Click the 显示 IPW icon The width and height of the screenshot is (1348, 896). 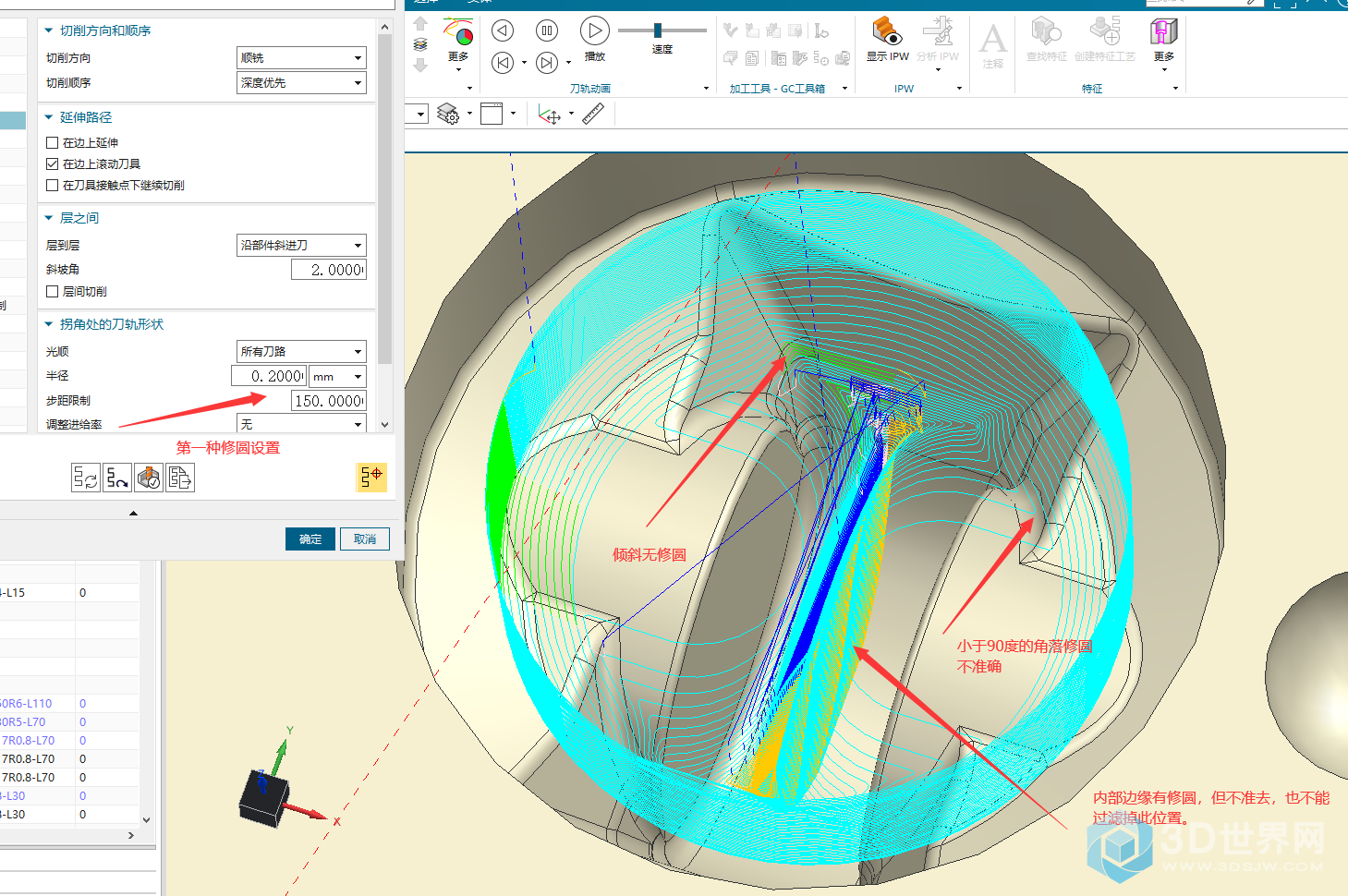pyautogui.click(x=887, y=40)
